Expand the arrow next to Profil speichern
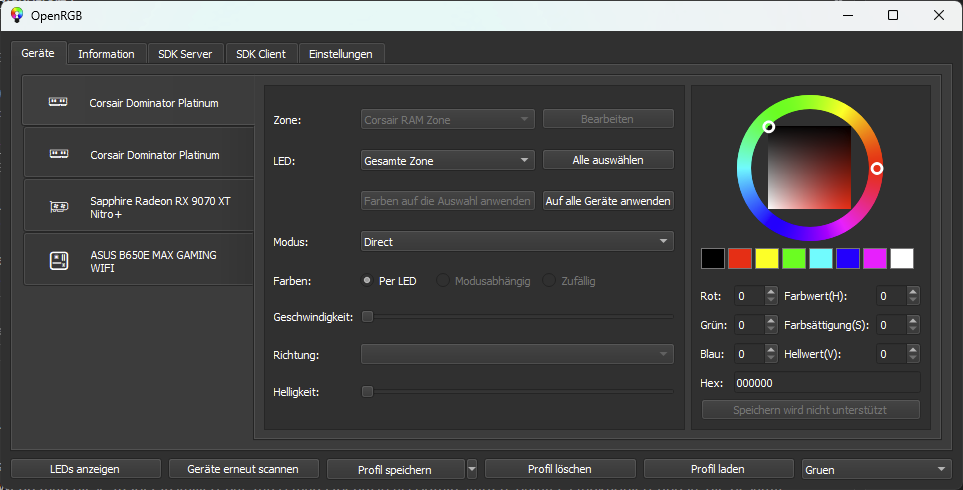Image resolution: width=963 pixels, height=490 pixels. (472, 469)
